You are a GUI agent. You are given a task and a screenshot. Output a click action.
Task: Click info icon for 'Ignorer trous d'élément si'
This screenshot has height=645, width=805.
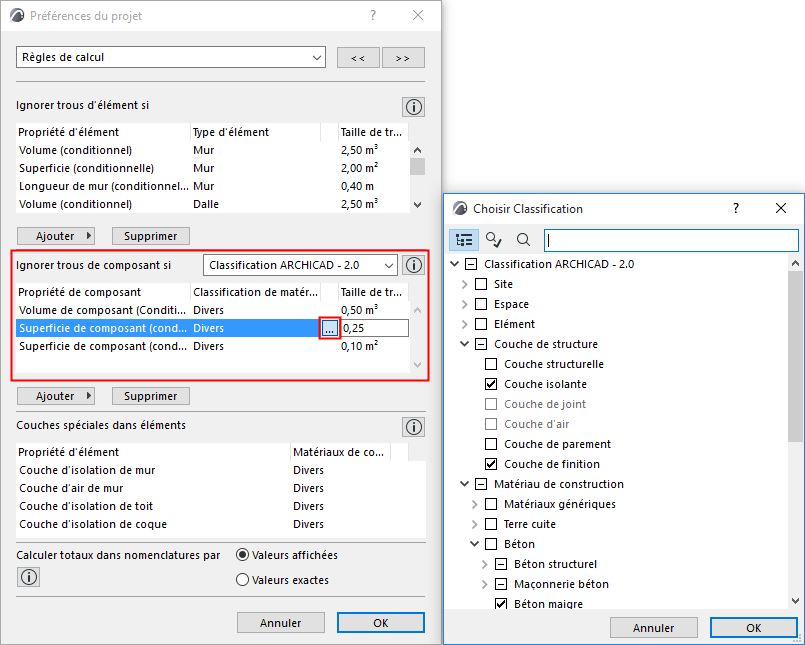click(x=414, y=107)
